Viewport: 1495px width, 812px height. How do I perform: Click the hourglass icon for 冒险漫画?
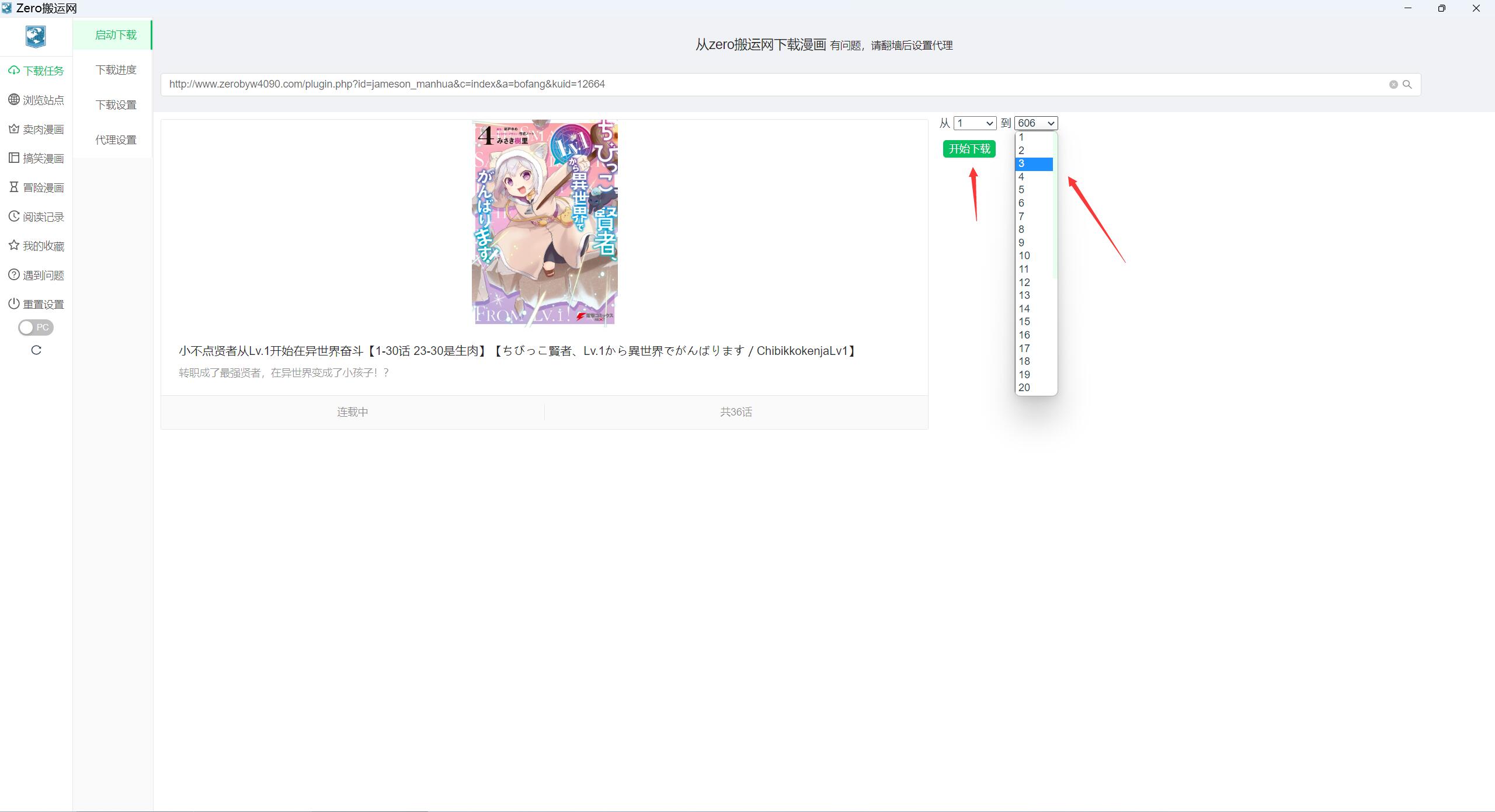[14, 187]
